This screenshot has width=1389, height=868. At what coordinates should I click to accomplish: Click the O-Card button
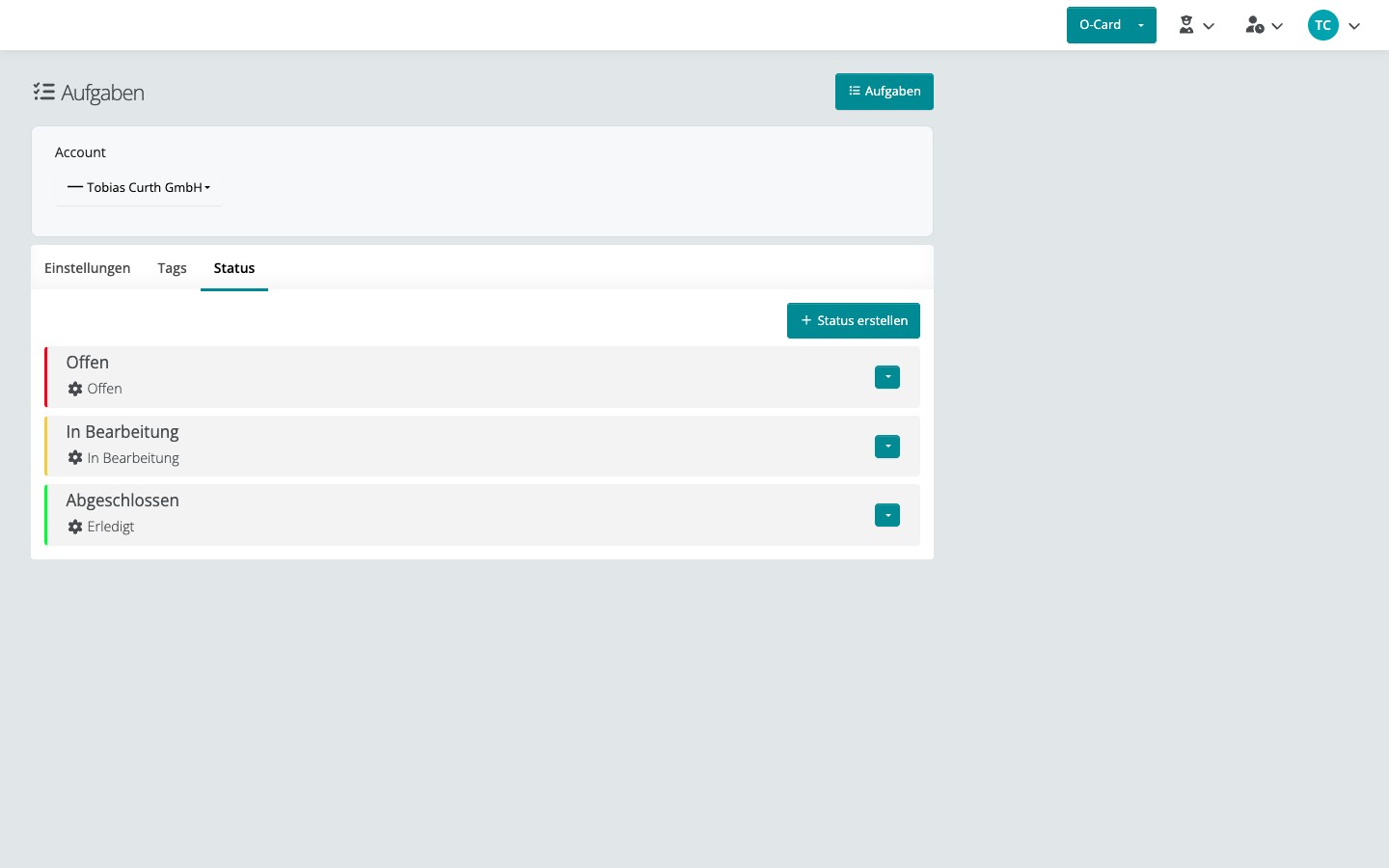[x=1099, y=25]
